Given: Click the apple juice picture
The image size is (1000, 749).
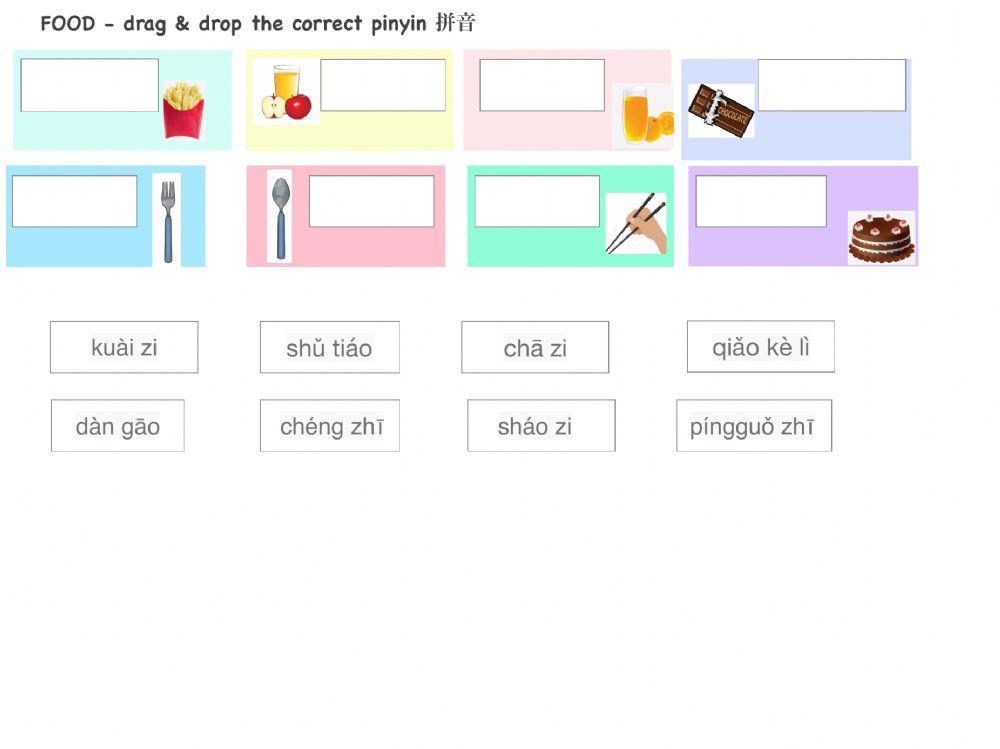Looking at the screenshot, I should [x=286, y=92].
